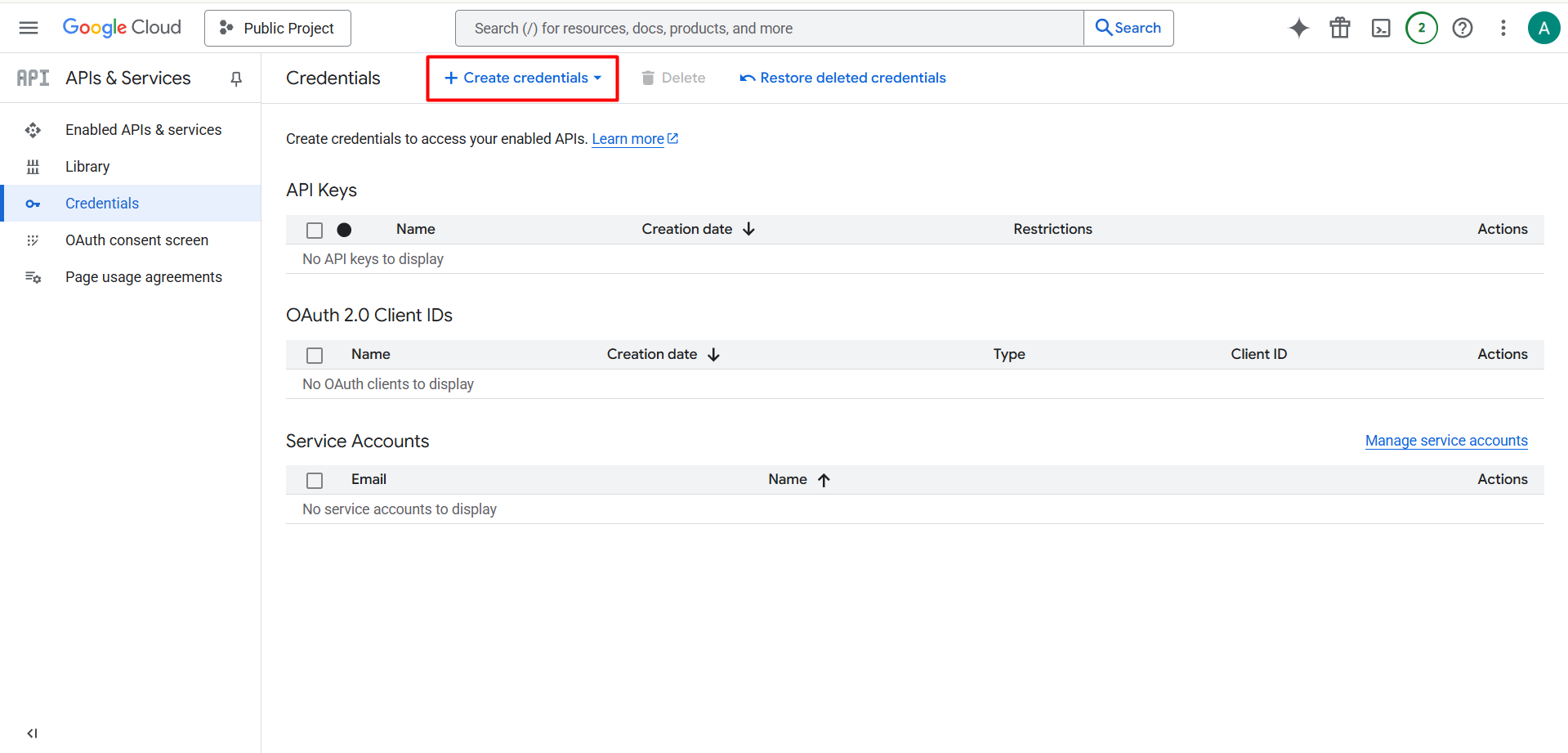Viewport: 1568px width, 753px height.
Task: Sort API Keys by Creation date
Action: point(698,229)
